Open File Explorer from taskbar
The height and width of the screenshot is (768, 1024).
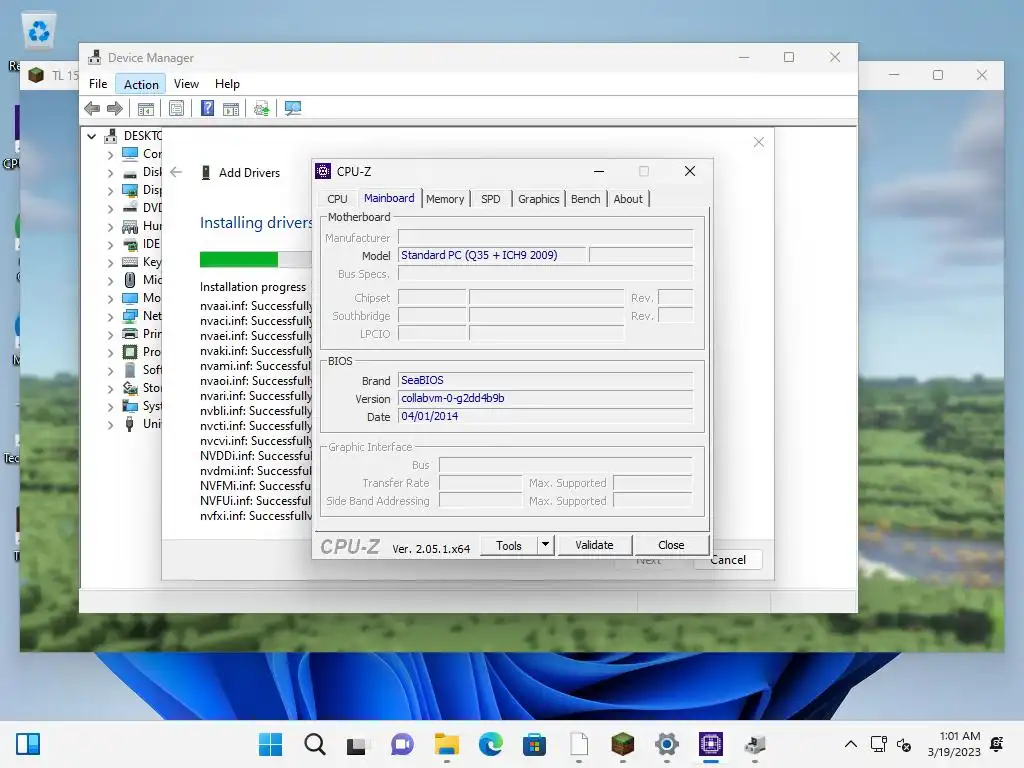(x=447, y=744)
